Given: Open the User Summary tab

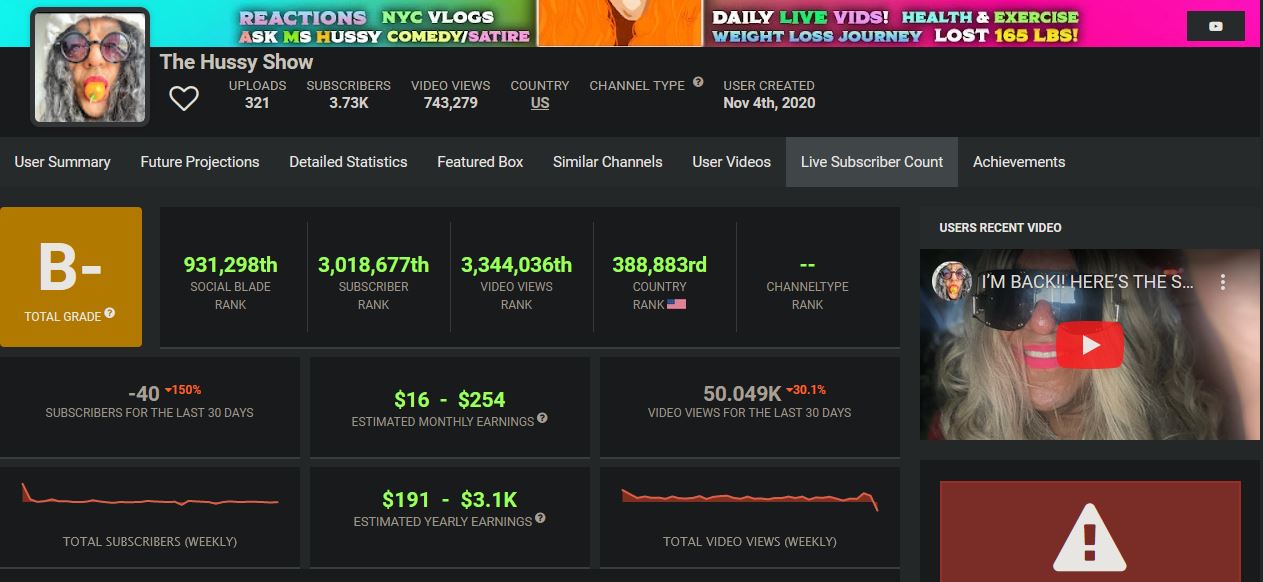Looking at the screenshot, I should [x=62, y=162].
